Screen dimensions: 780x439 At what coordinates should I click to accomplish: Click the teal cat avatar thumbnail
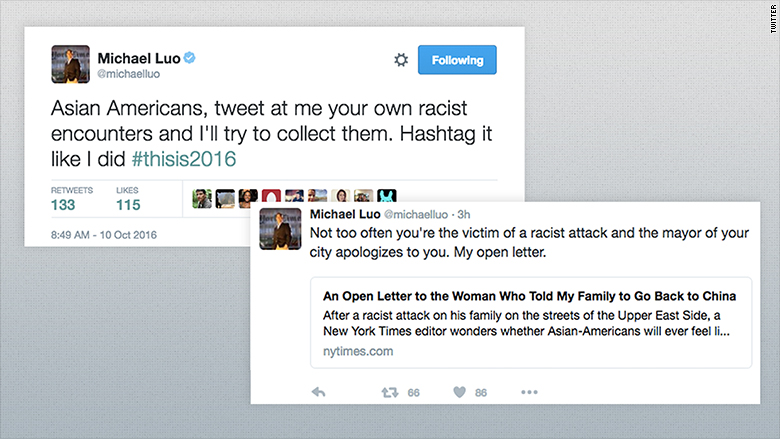point(387,195)
